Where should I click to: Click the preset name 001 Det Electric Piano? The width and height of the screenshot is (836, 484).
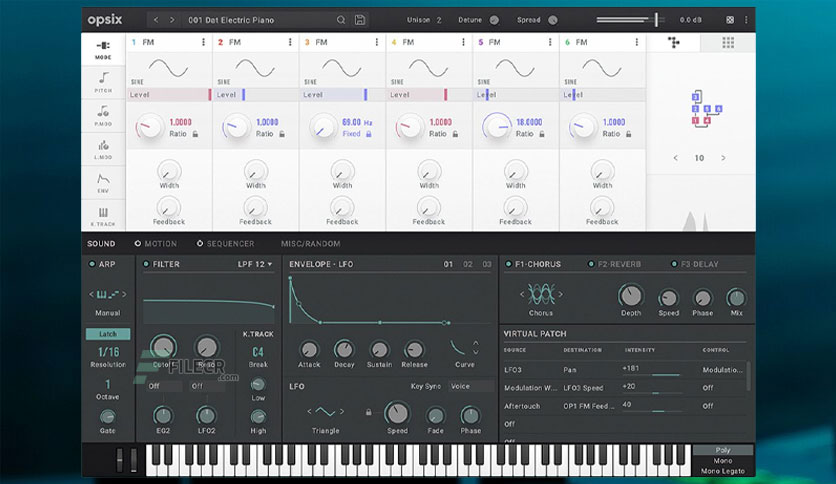231,20
